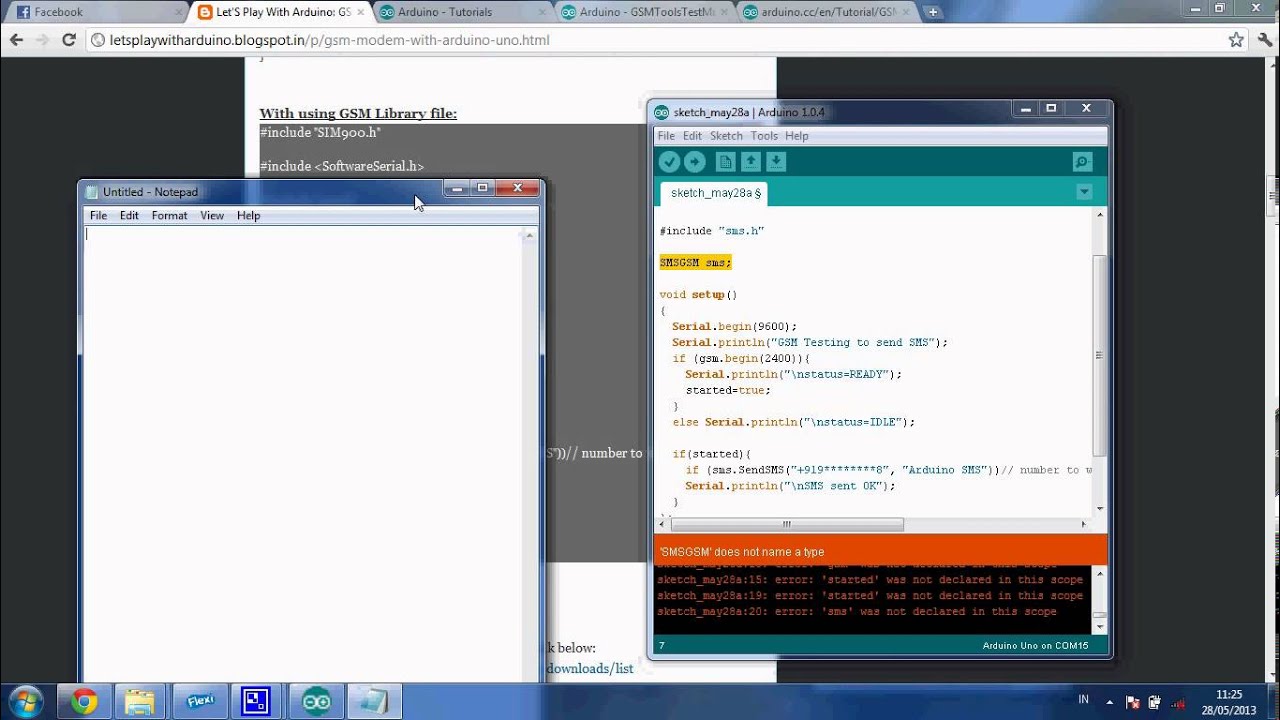Click Arduino console scrollbar
This screenshot has width=1280, height=720.
pos(1100,598)
